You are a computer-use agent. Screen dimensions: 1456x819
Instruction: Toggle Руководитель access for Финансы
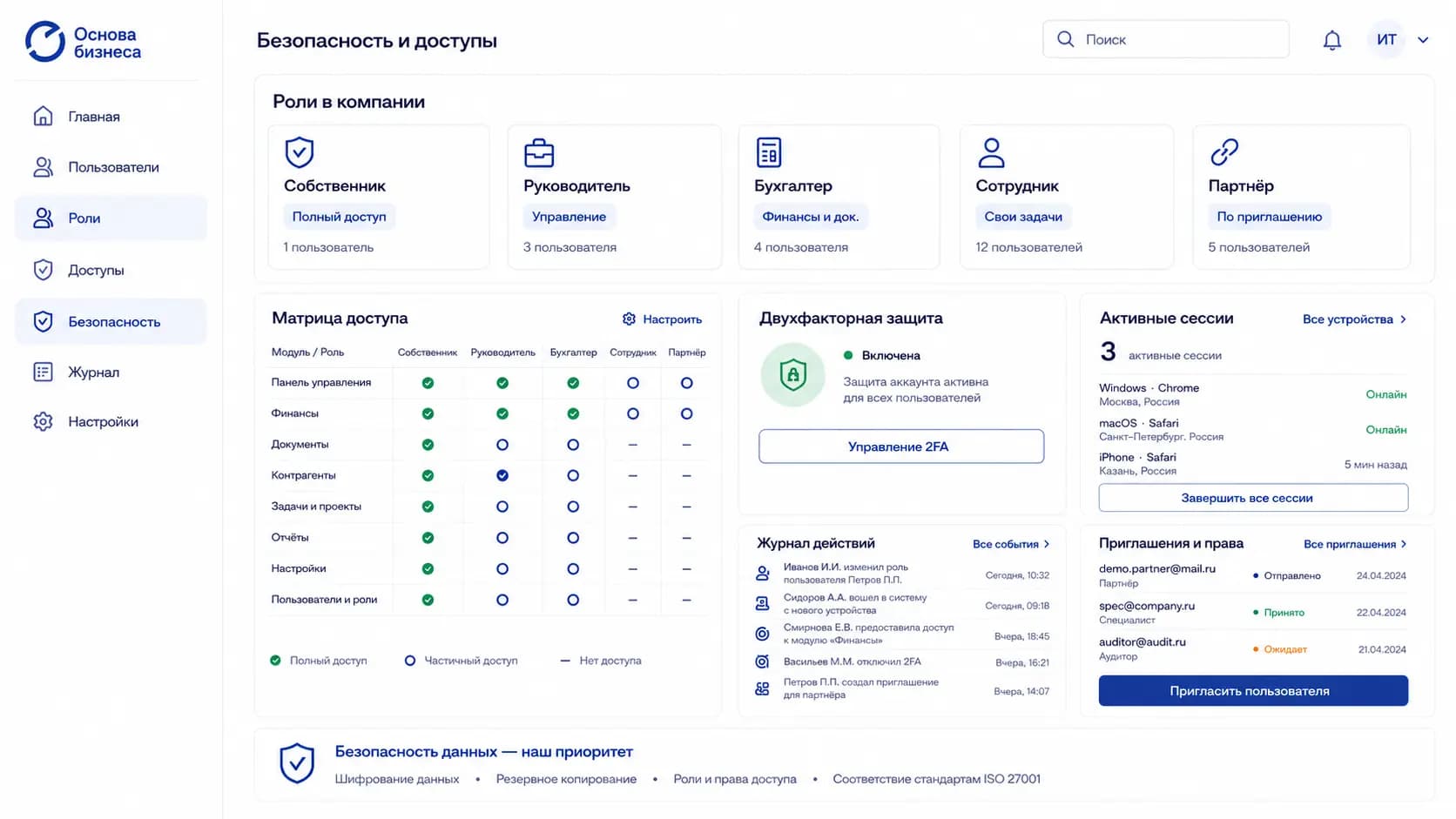click(x=502, y=414)
